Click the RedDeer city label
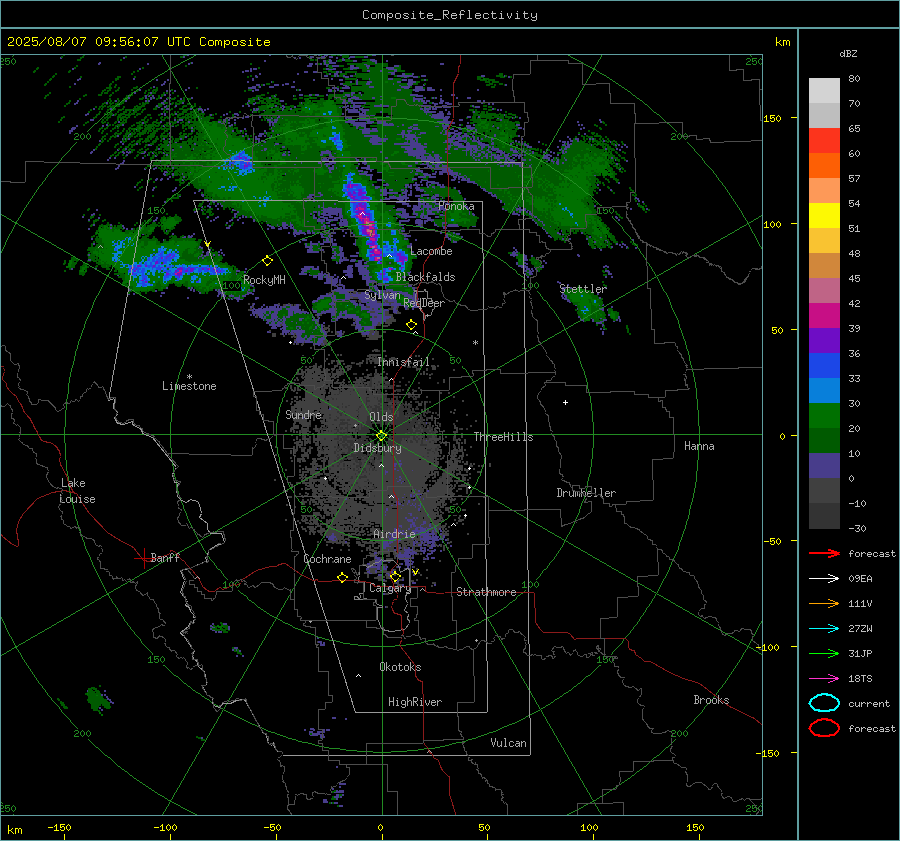This screenshot has width=900, height=841. coord(424,303)
